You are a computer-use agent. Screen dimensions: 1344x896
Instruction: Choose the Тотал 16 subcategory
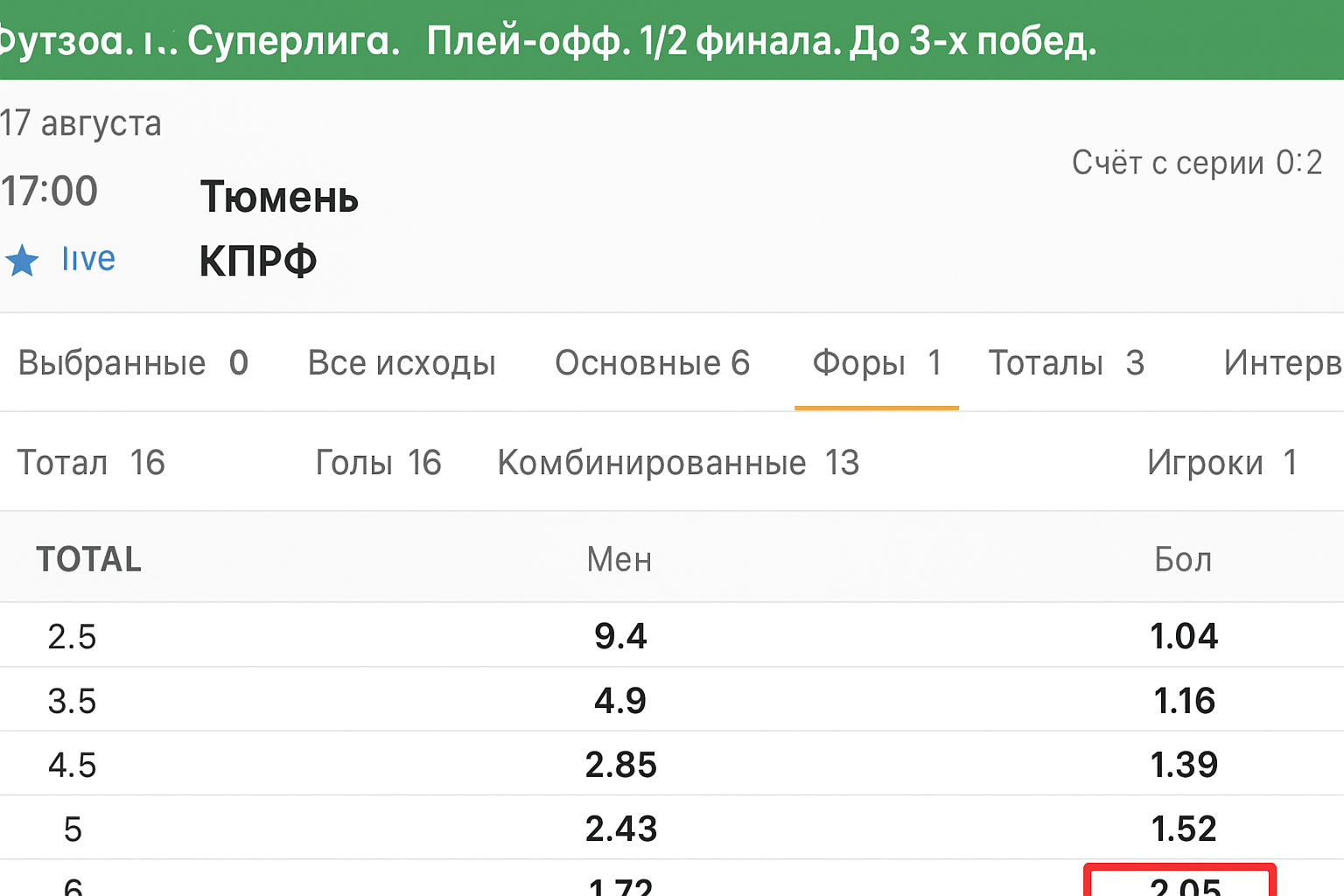91,463
